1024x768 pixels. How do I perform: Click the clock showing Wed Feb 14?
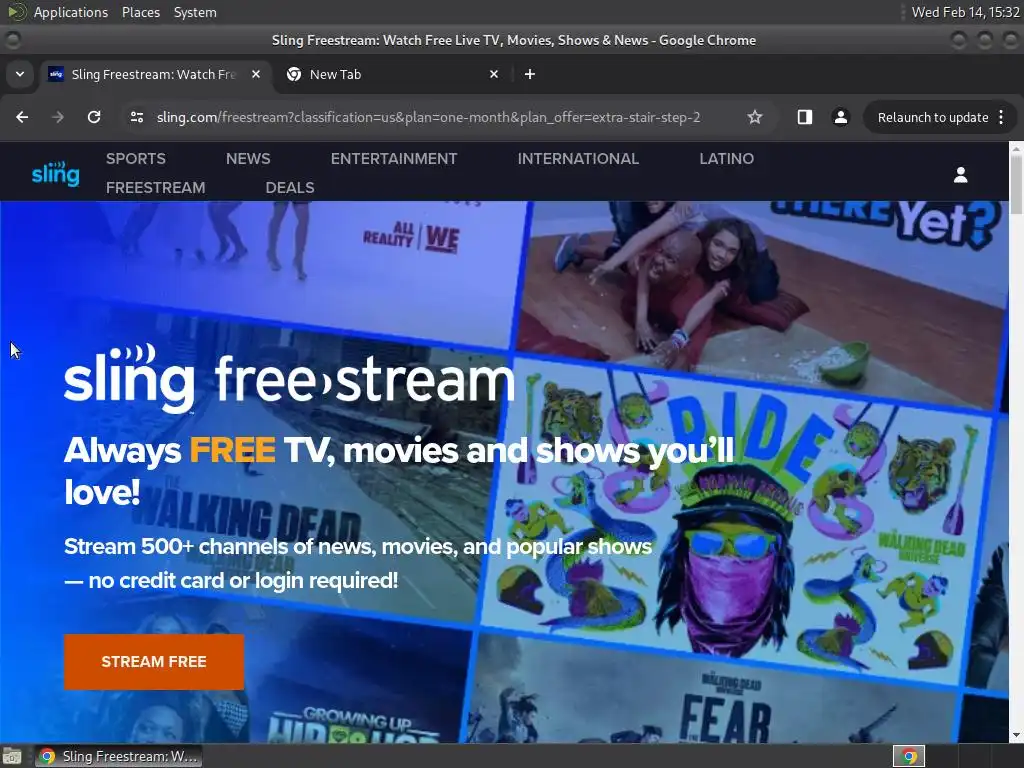(965, 12)
